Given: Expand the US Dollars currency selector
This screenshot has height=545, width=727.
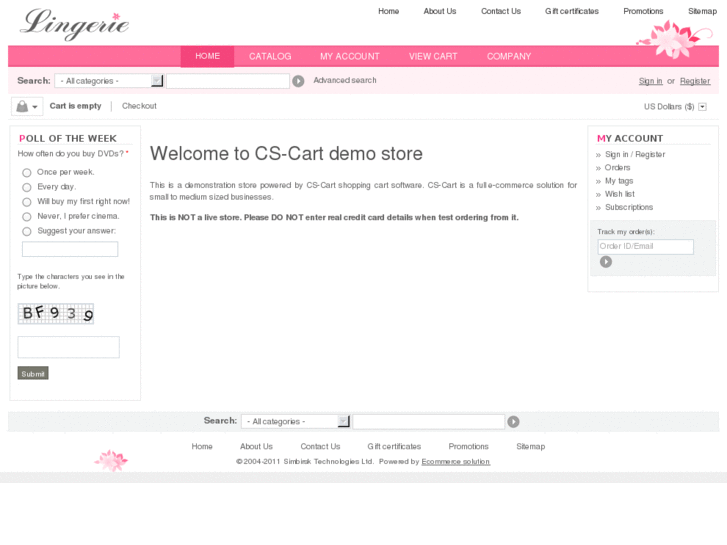Looking at the screenshot, I should click(702, 107).
